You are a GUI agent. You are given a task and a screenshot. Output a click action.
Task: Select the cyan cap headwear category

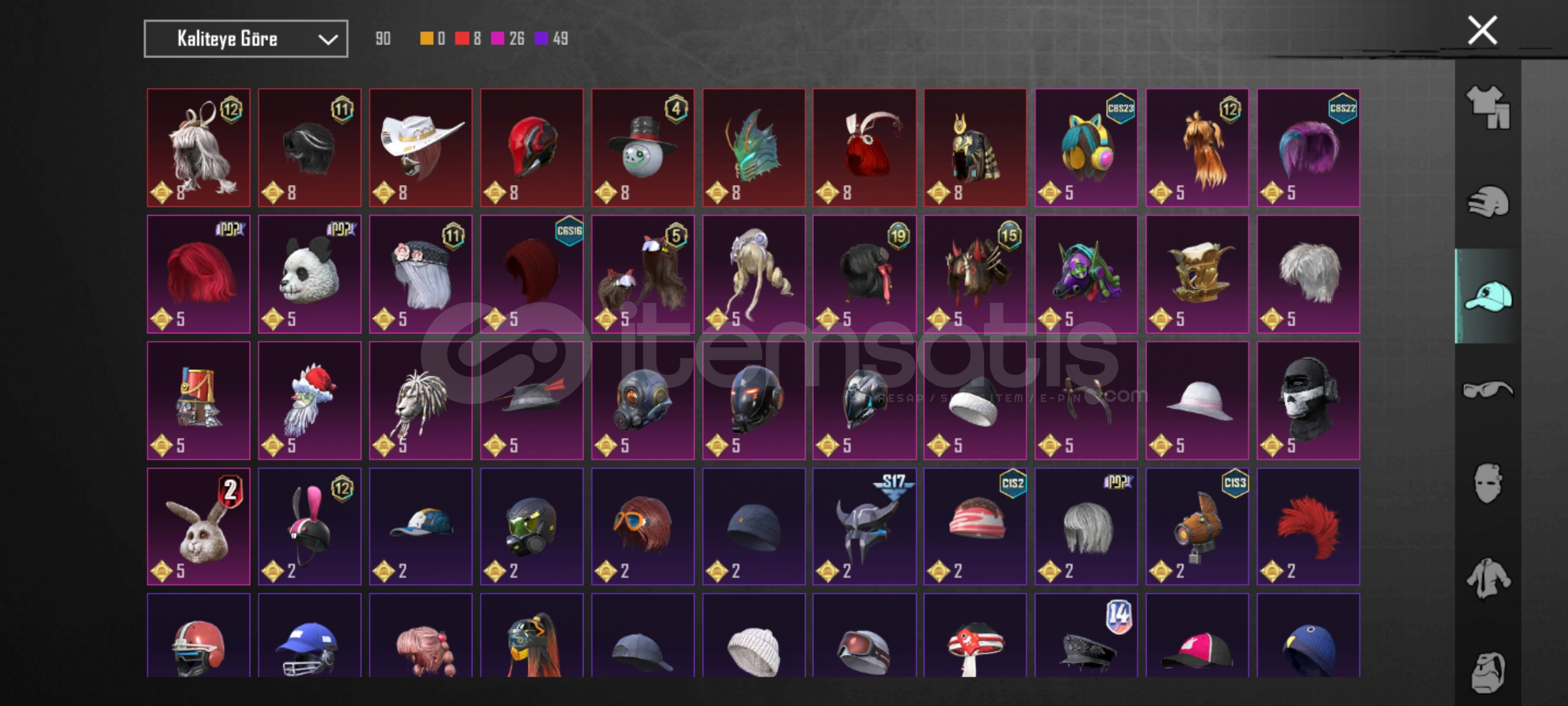pyautogui.click(x=1488, y=296)
